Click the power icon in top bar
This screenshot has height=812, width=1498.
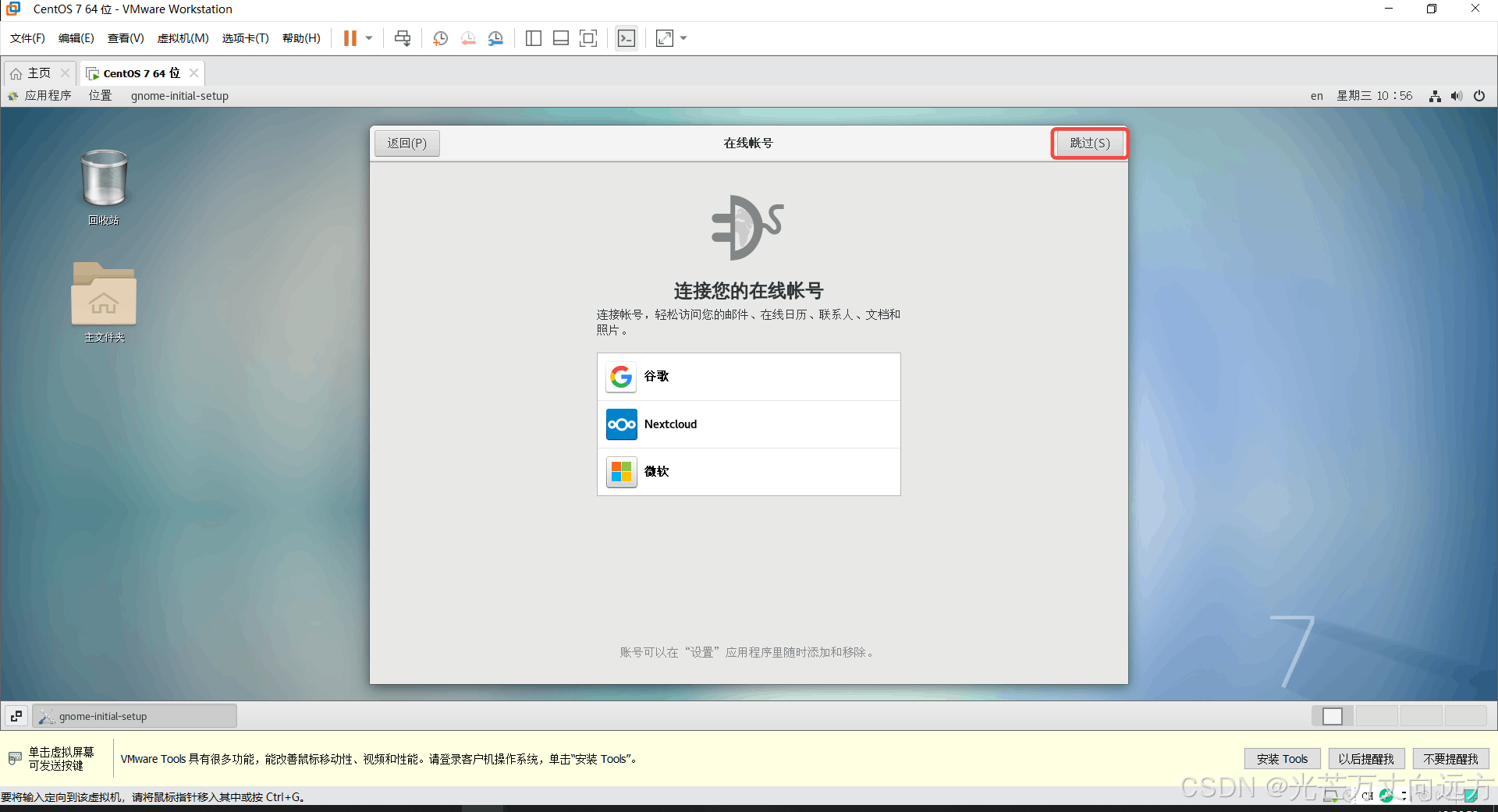click(x=1479, y=96)
